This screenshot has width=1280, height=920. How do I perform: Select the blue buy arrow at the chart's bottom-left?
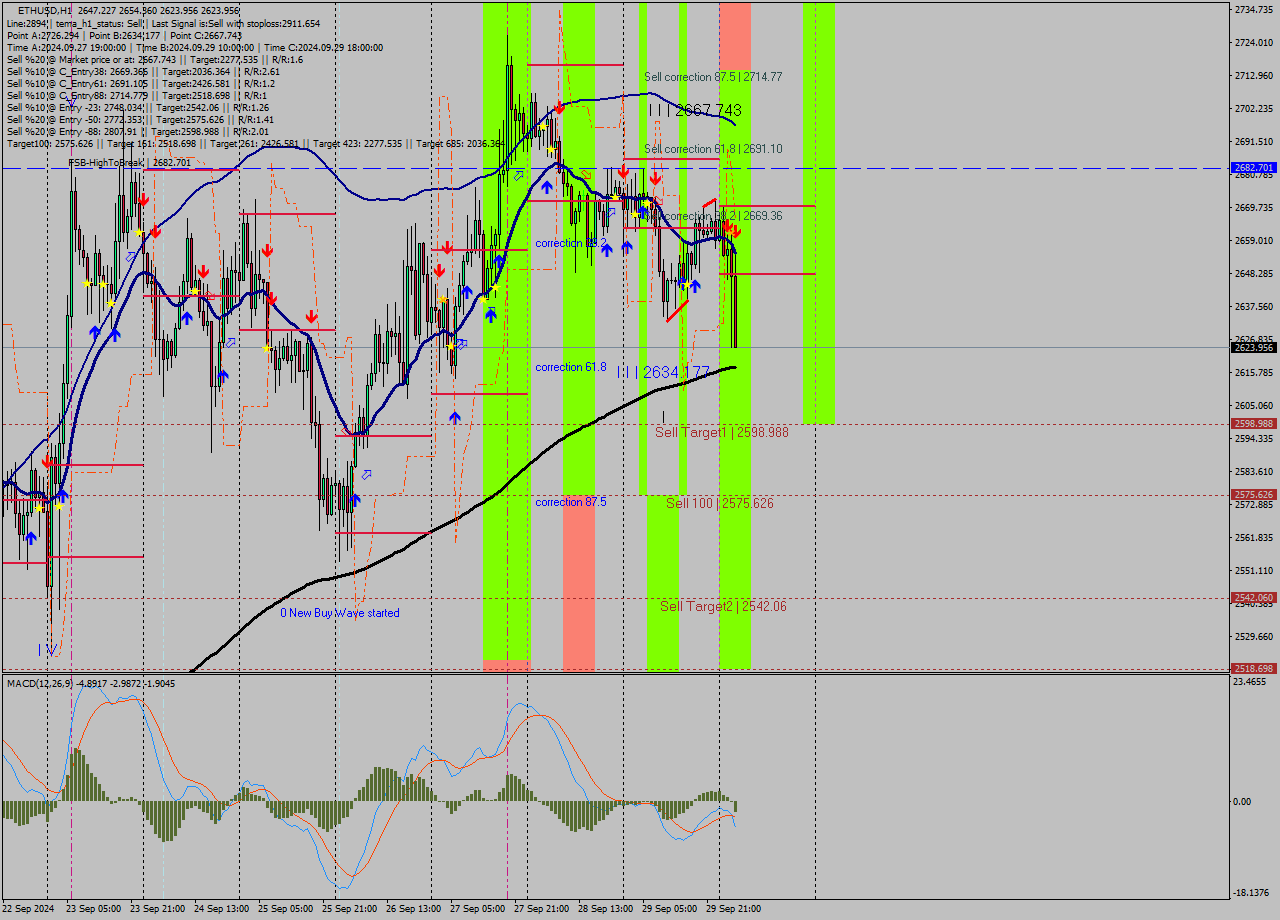click(x=31, y=538)
